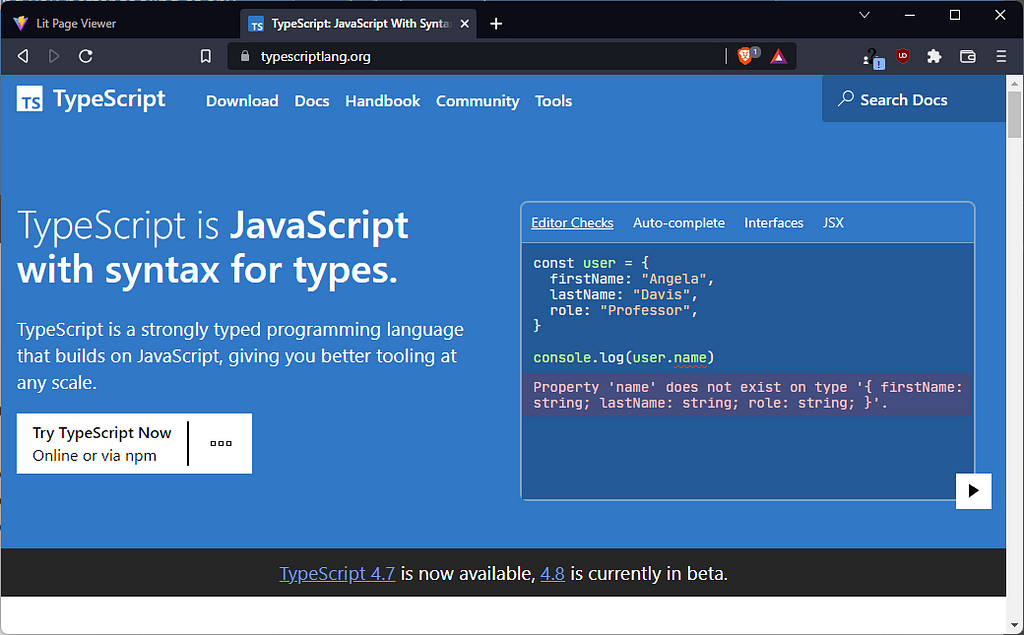Viewport: 1024px width, 635px height.
Task: Open Brave Rewards triangle icon
Action: click(778, 57)
